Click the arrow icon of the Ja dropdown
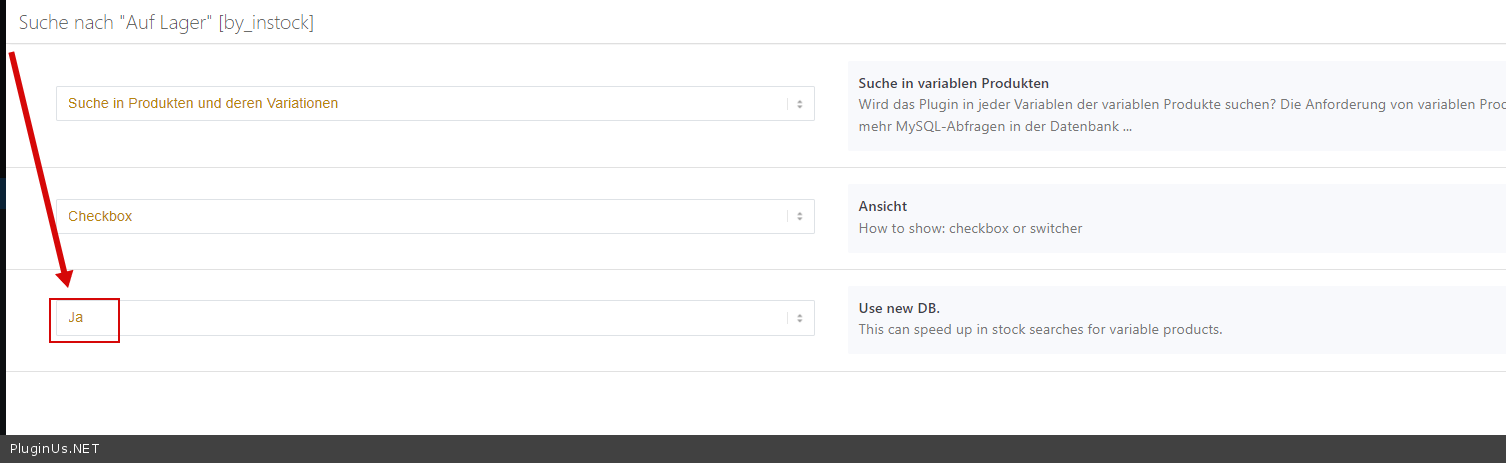Viewport: 1506px width, 463px height. pos(799,318)
